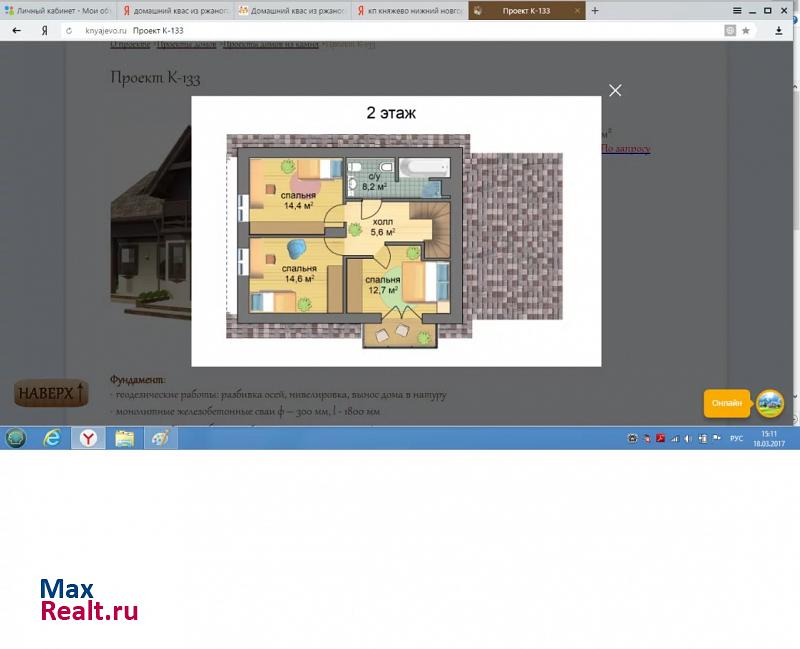Viewport: 800px width, 649px height.
Task: Open Paint from the taskbar
Action: tap(159, 438)
